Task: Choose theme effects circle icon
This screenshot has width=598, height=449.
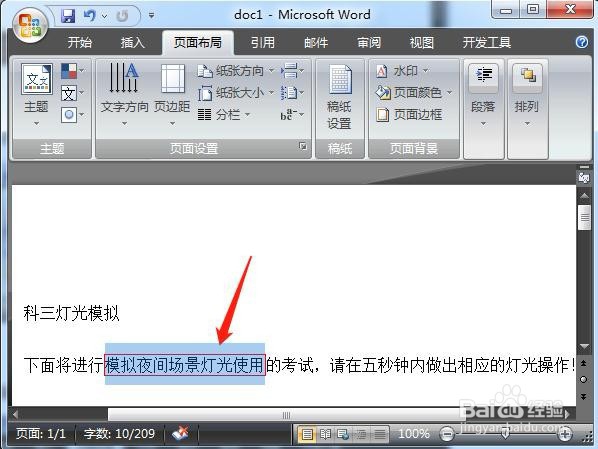Action: (72, 114)
